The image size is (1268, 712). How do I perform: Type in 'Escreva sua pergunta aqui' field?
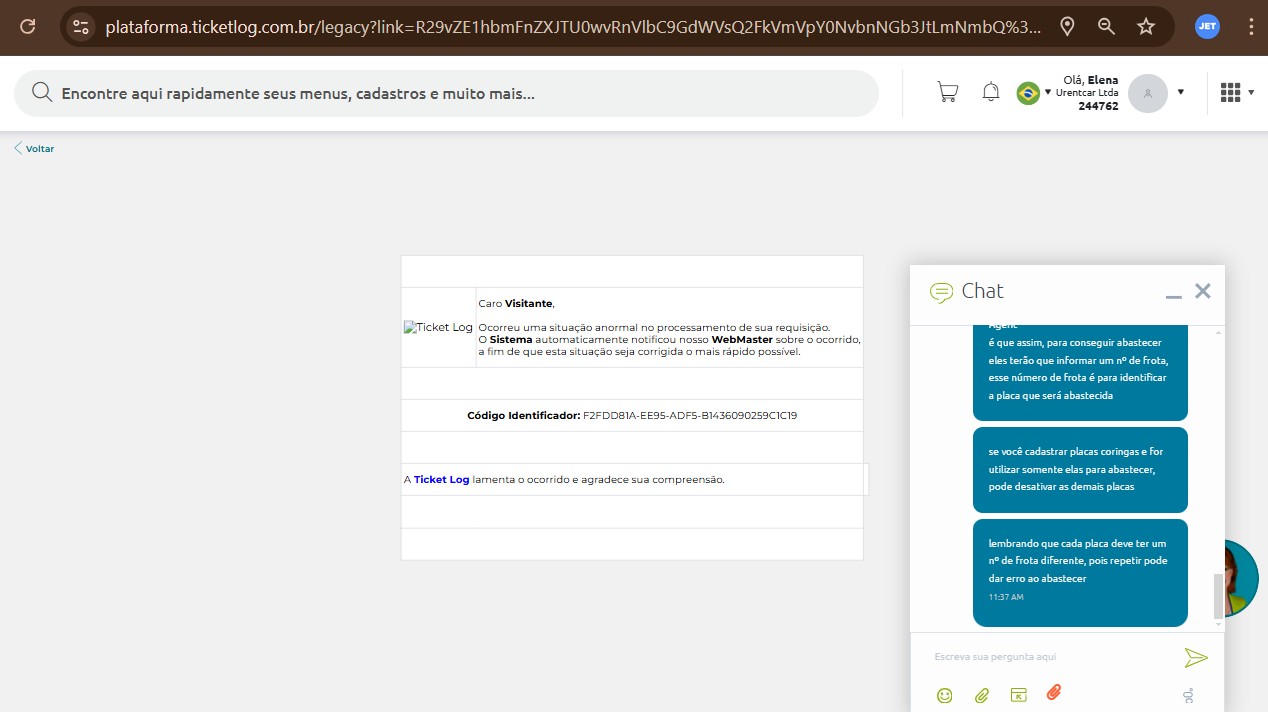tap(1050, 657)
